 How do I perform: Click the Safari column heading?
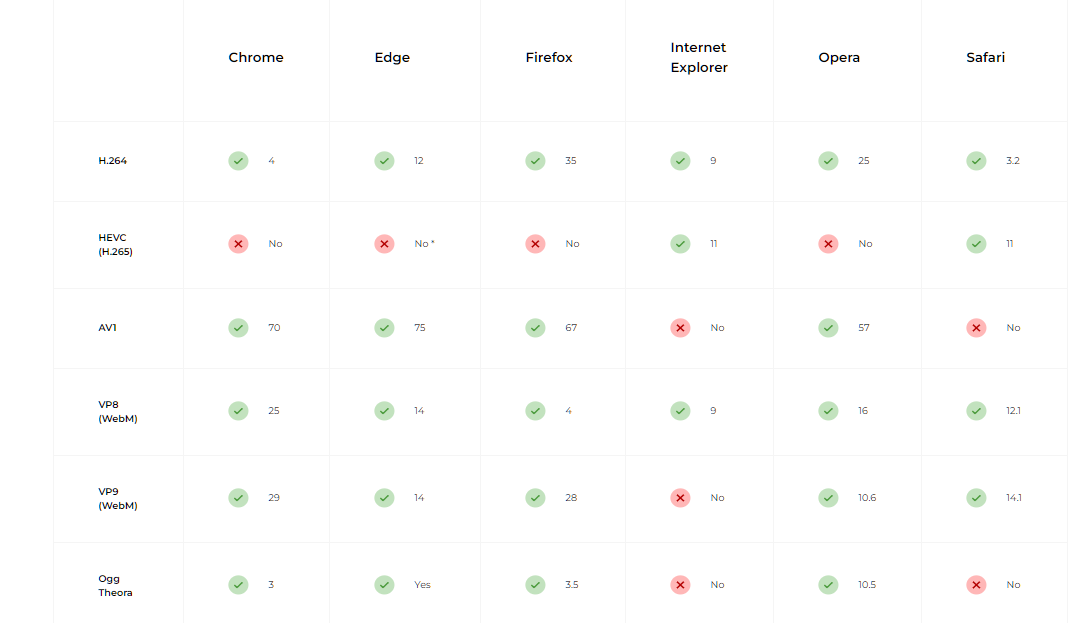985,58
